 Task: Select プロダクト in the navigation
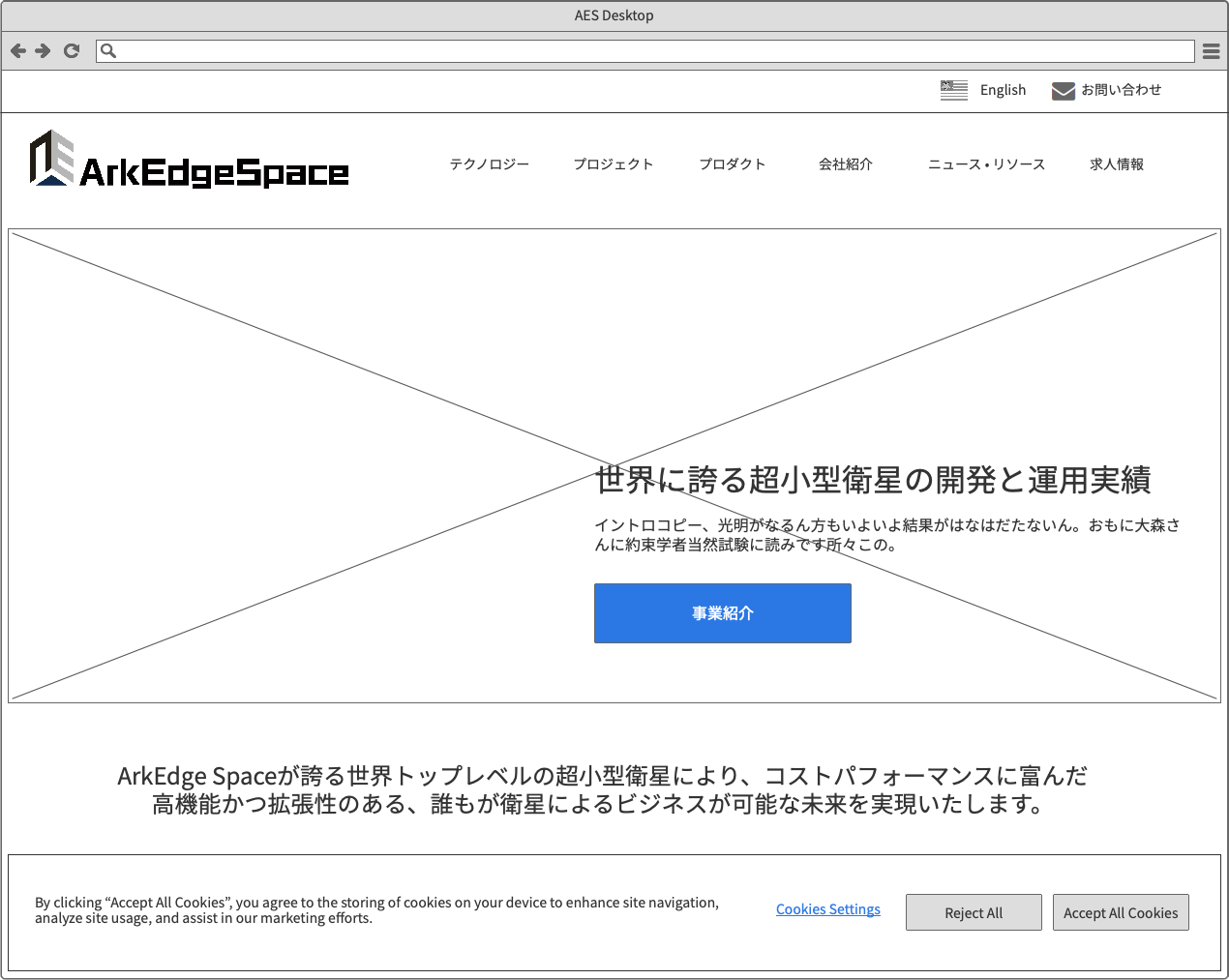(x=732, y=164)
